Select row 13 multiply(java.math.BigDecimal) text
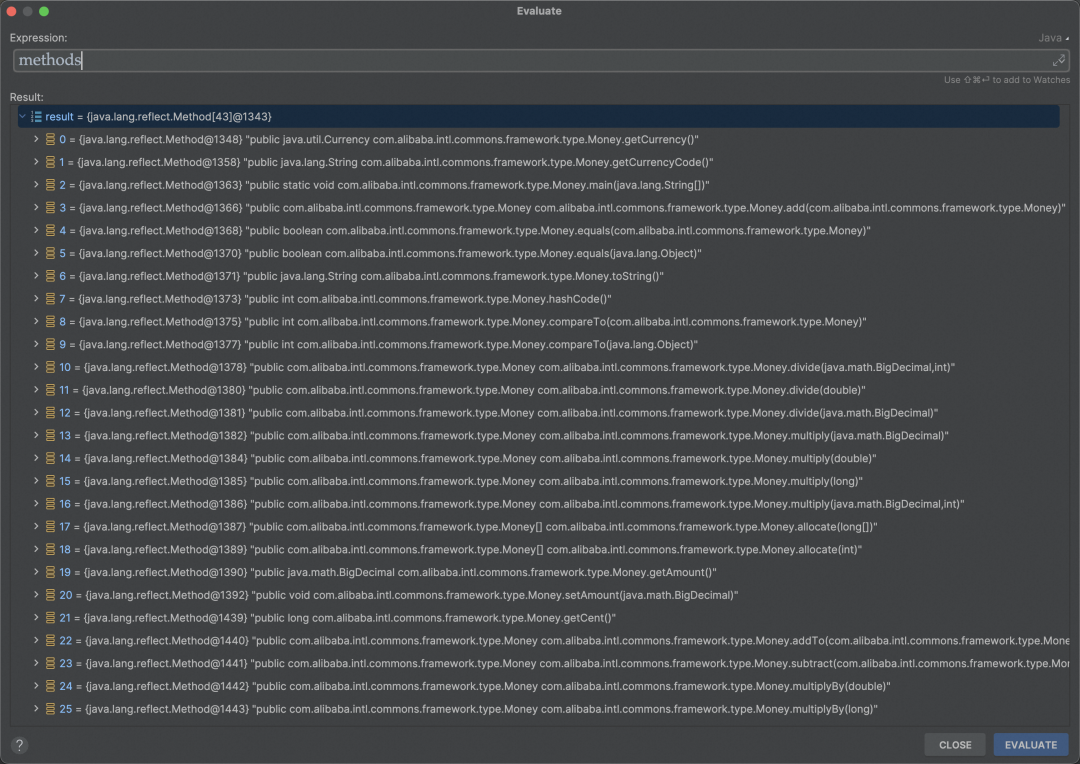The height and width of the screenshot is (764, 1080). 869,435
